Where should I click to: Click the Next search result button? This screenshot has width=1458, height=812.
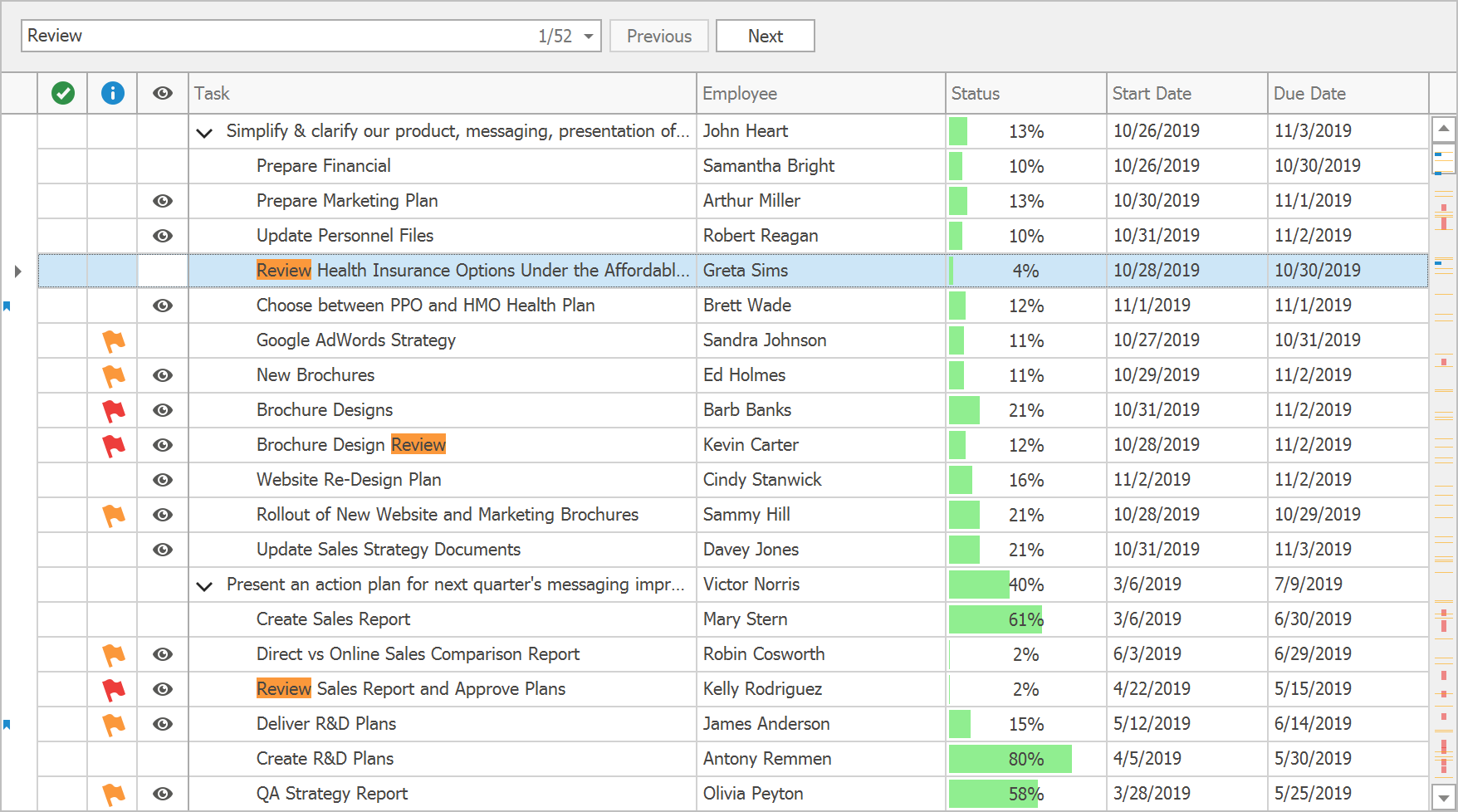click(x=765, y=37)
